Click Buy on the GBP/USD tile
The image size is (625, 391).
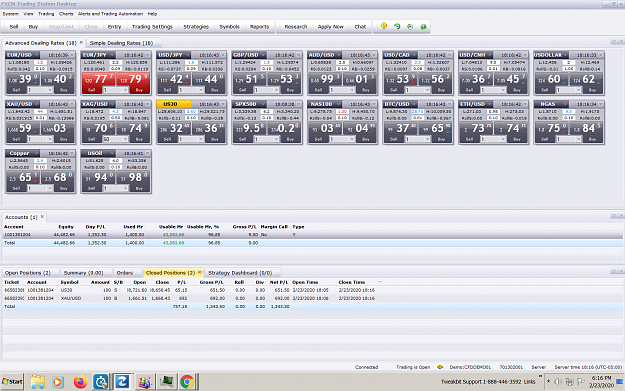pyautogui.click(x=290, y=90)
